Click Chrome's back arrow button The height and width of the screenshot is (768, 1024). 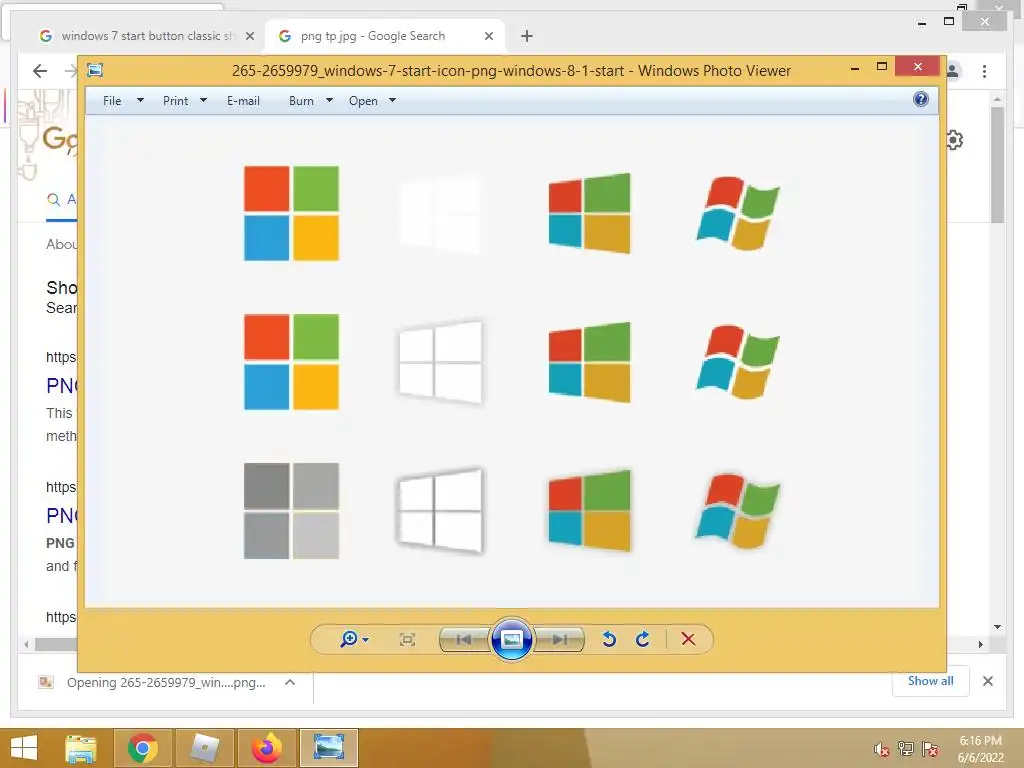click(40, 71)
